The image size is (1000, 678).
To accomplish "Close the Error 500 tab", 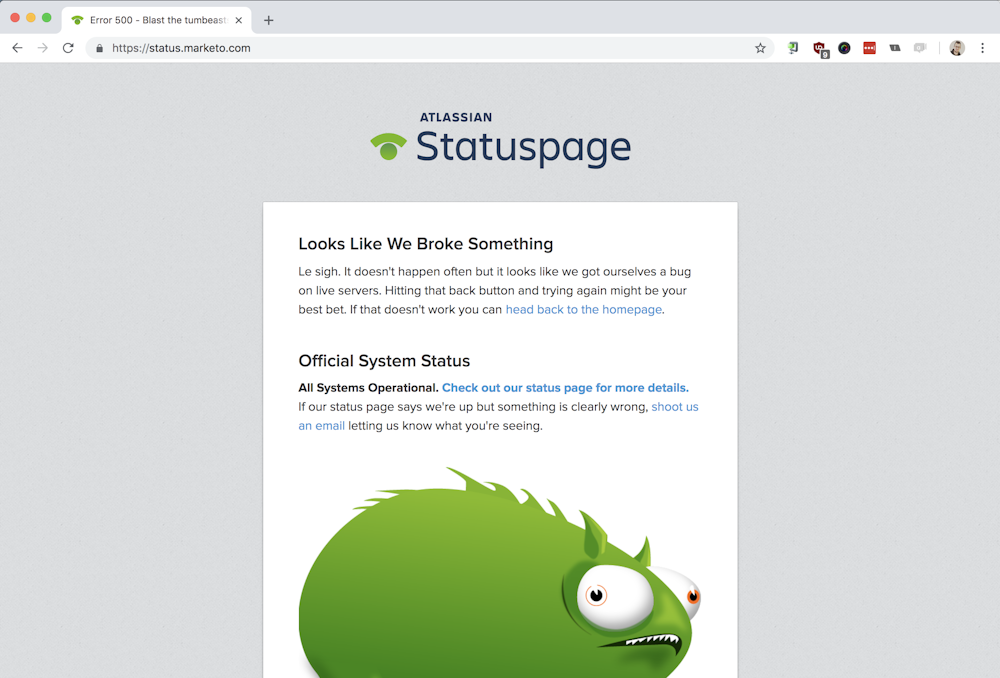I will (239, 20).
